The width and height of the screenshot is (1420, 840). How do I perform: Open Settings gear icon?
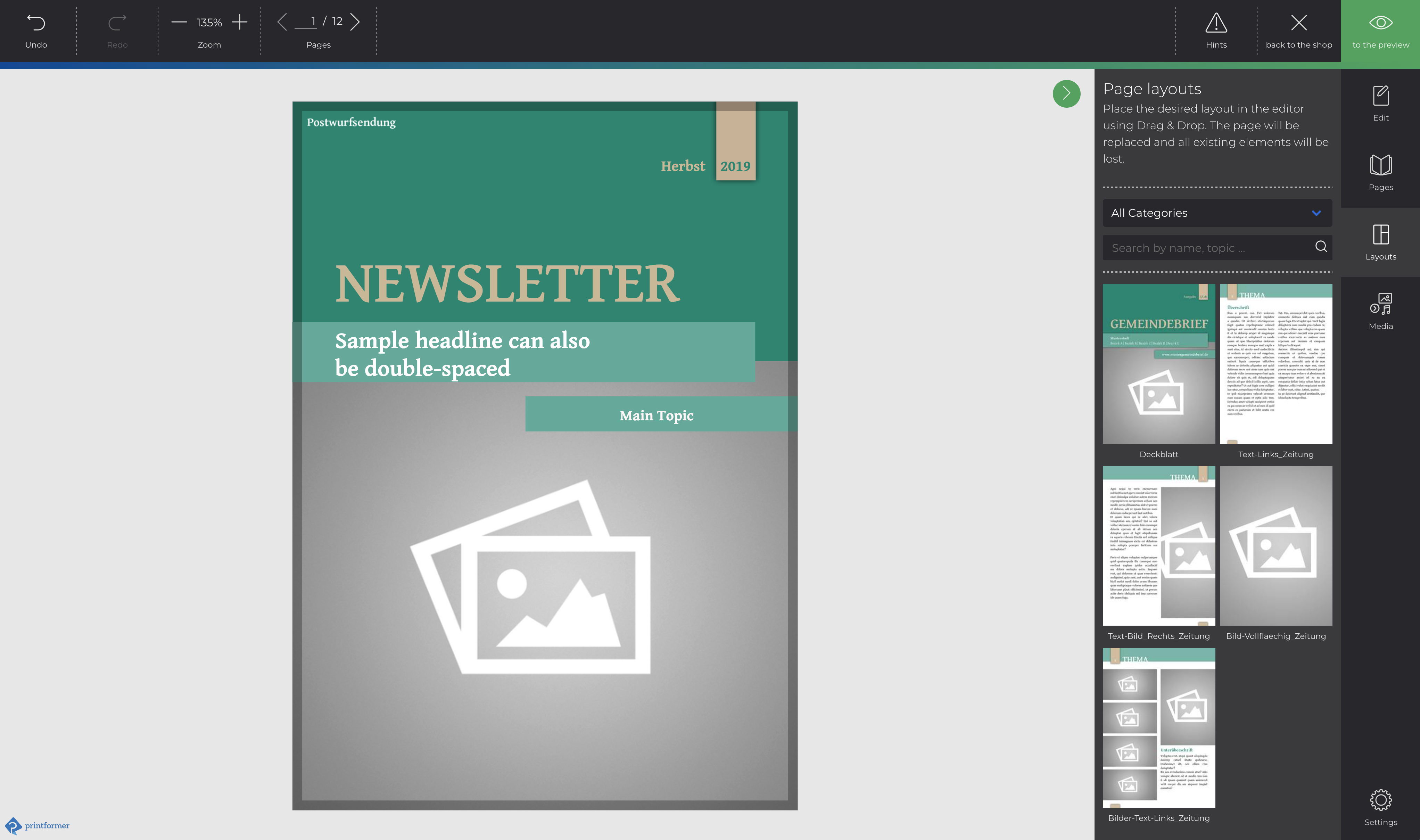click(x=1380, y=800)
